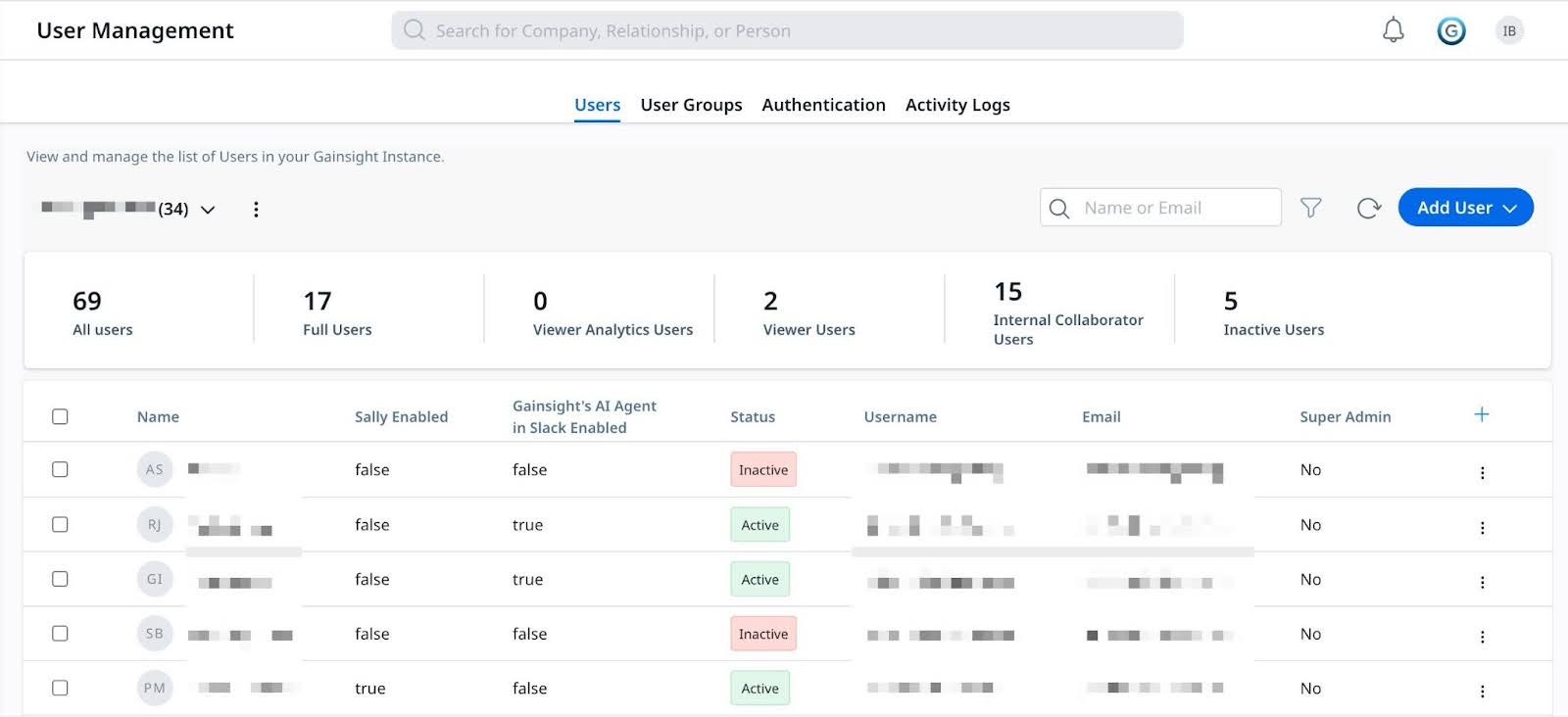This screenshot has width=1568, height=717.
Task: Open the Authentication tab
Action: 823,105
